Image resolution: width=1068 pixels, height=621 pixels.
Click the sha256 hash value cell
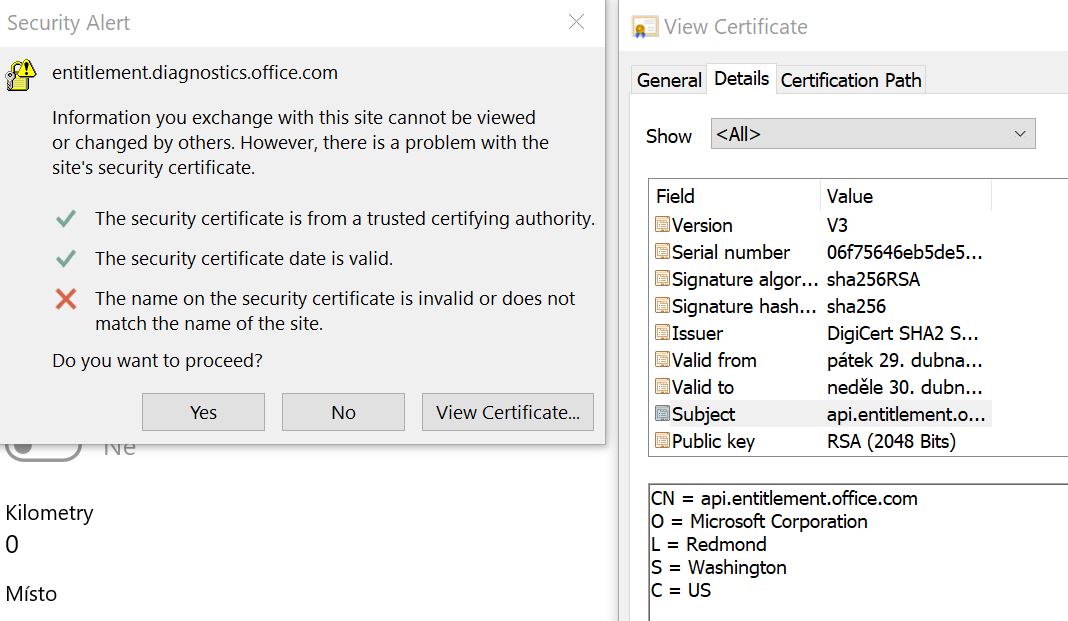[856, 306]
